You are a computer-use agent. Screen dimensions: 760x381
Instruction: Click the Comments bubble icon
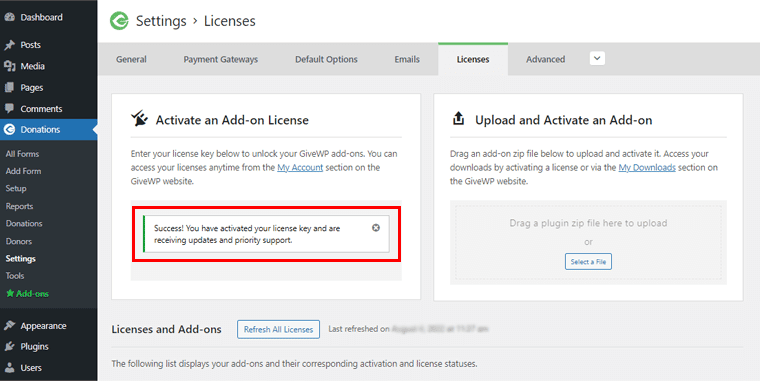tap(9, 109)
